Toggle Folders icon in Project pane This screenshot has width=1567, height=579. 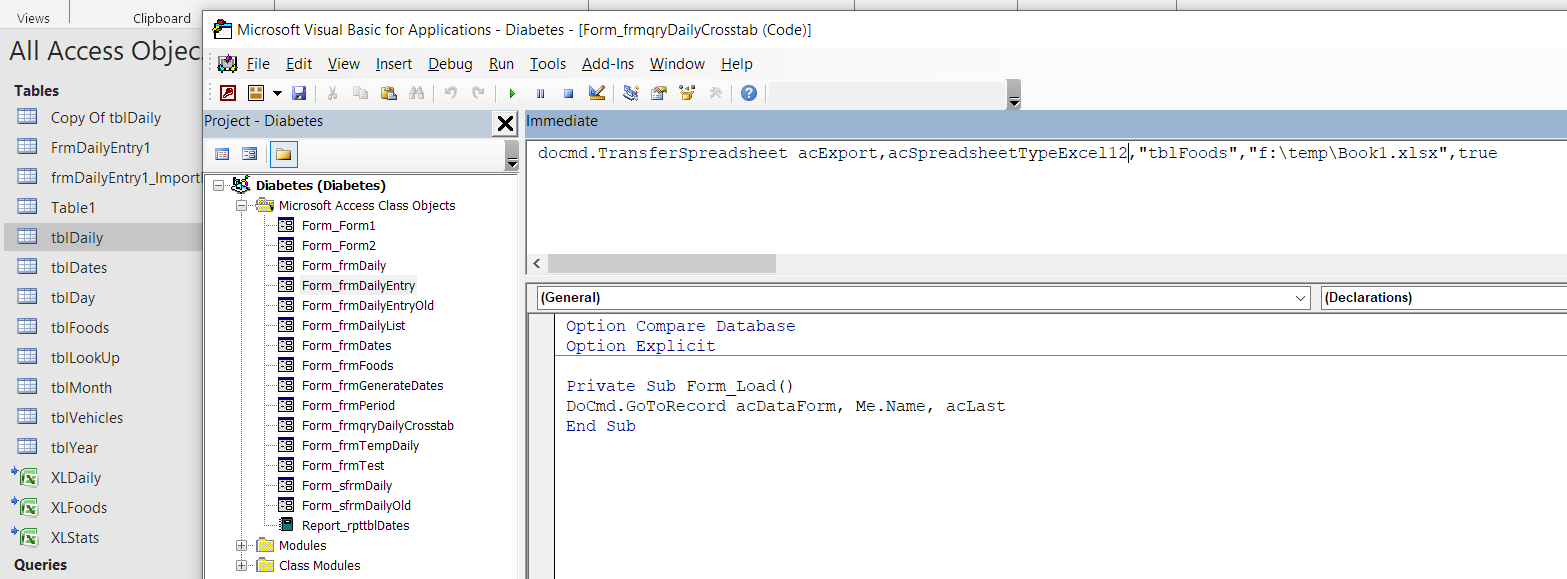[x=283, y=154]
